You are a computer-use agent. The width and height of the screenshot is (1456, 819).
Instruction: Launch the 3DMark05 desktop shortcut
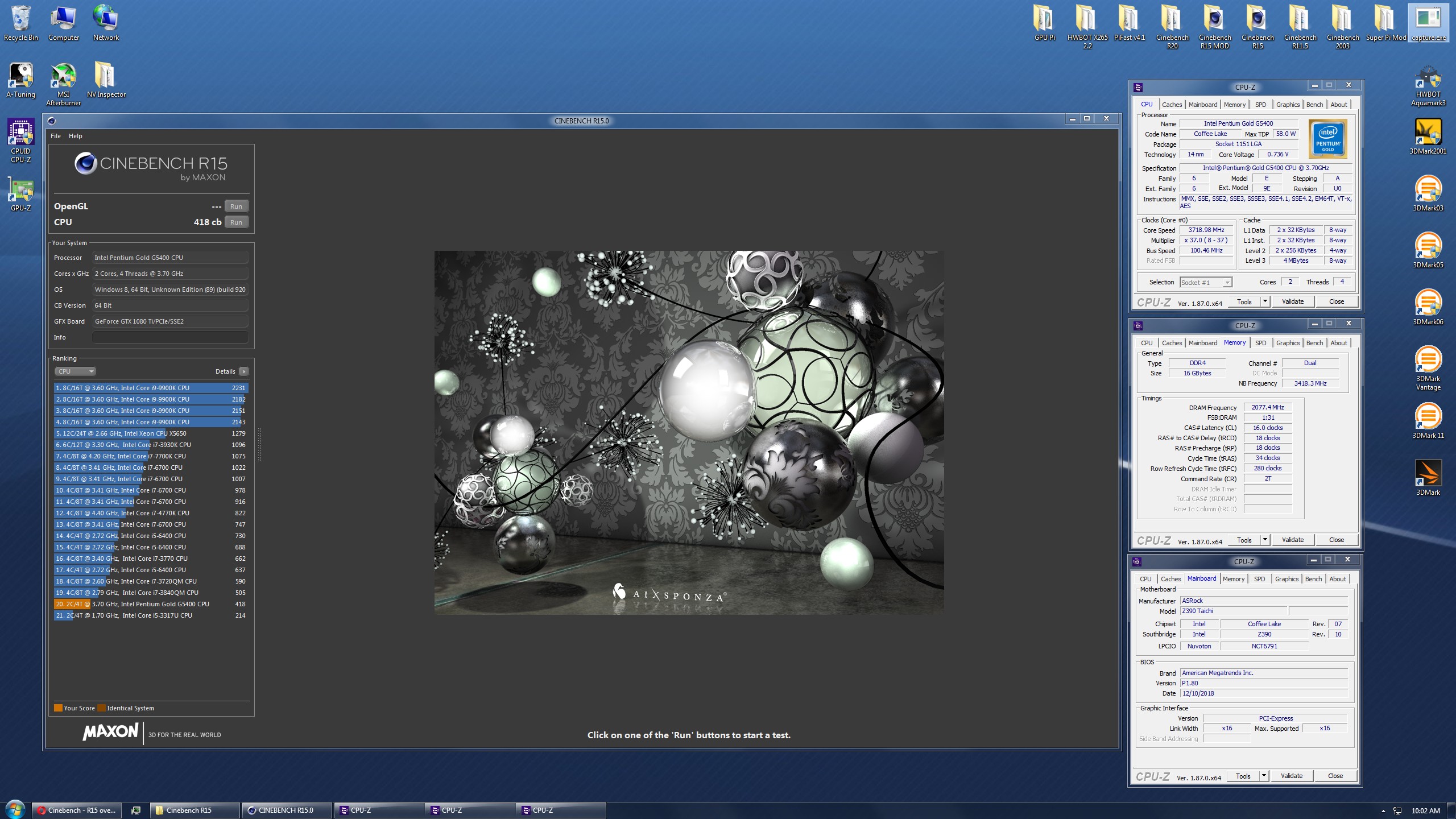[x=1428, y=250]
